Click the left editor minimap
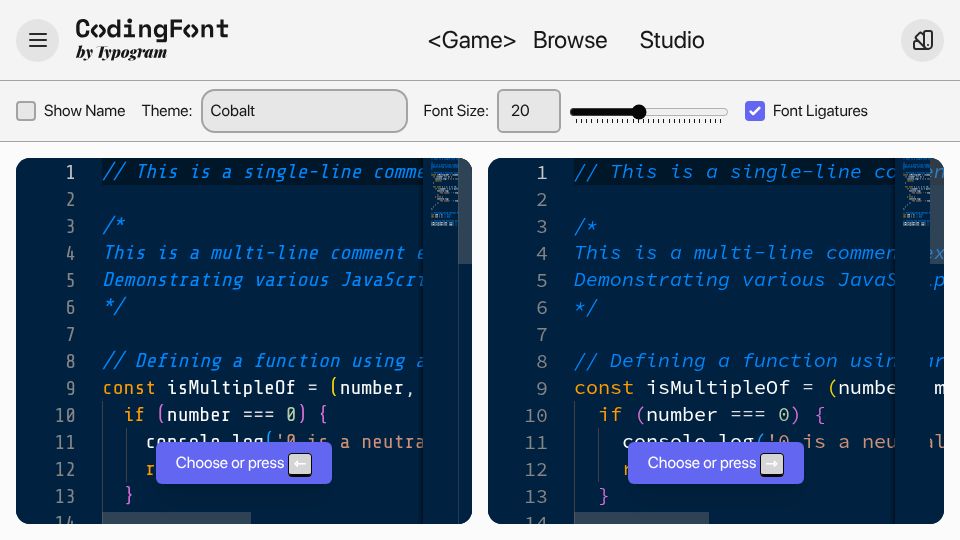Viewport: 960px width, 540px height. [444, 193]
